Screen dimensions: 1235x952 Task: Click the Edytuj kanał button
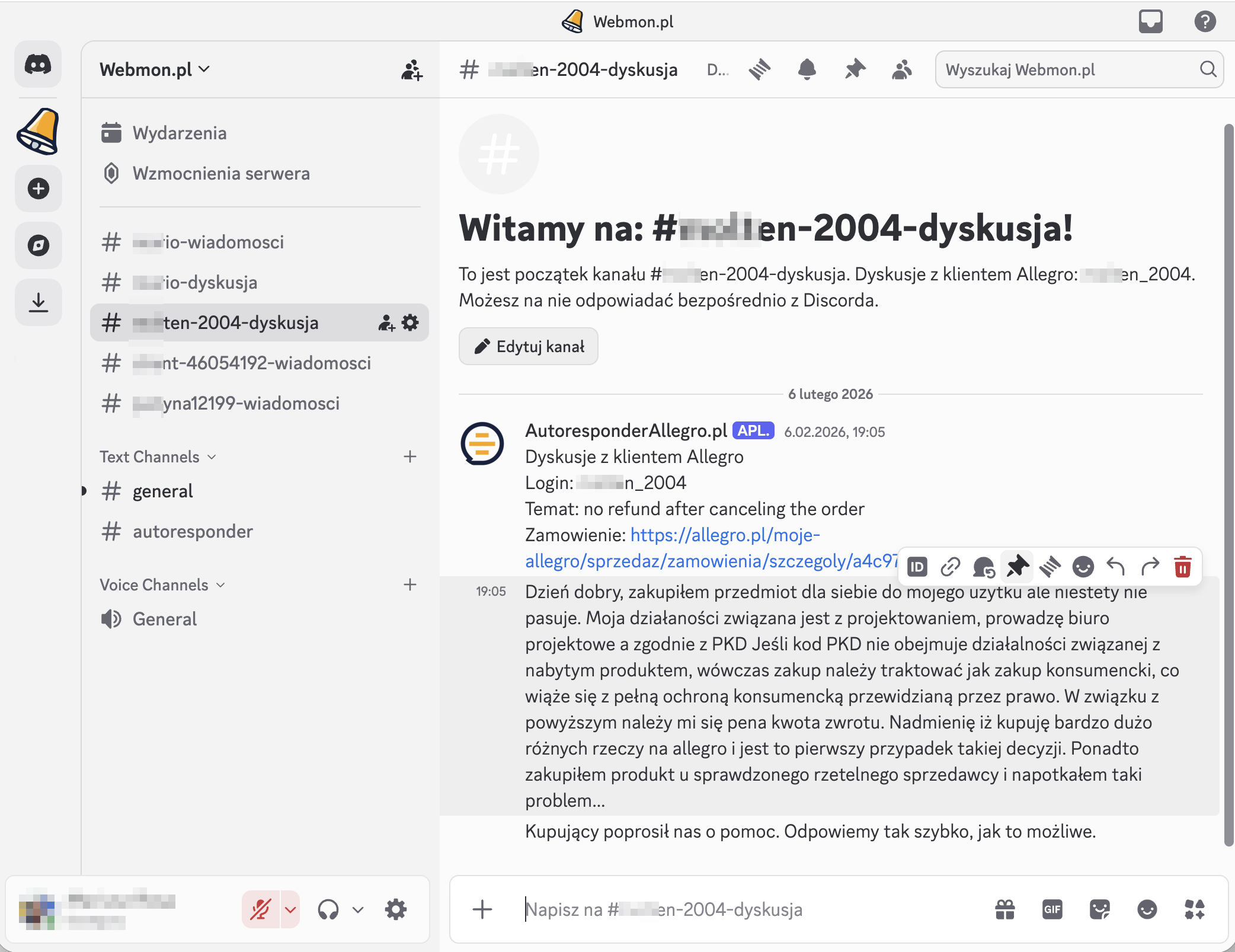[528, 346]
